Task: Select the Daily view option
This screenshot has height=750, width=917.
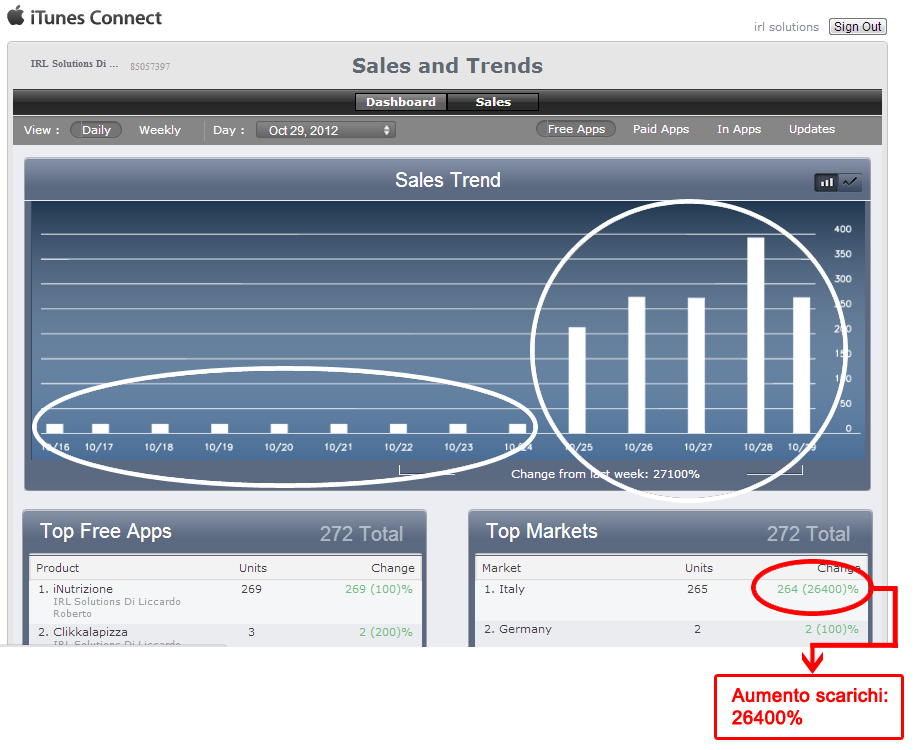Action: point(96,130)
